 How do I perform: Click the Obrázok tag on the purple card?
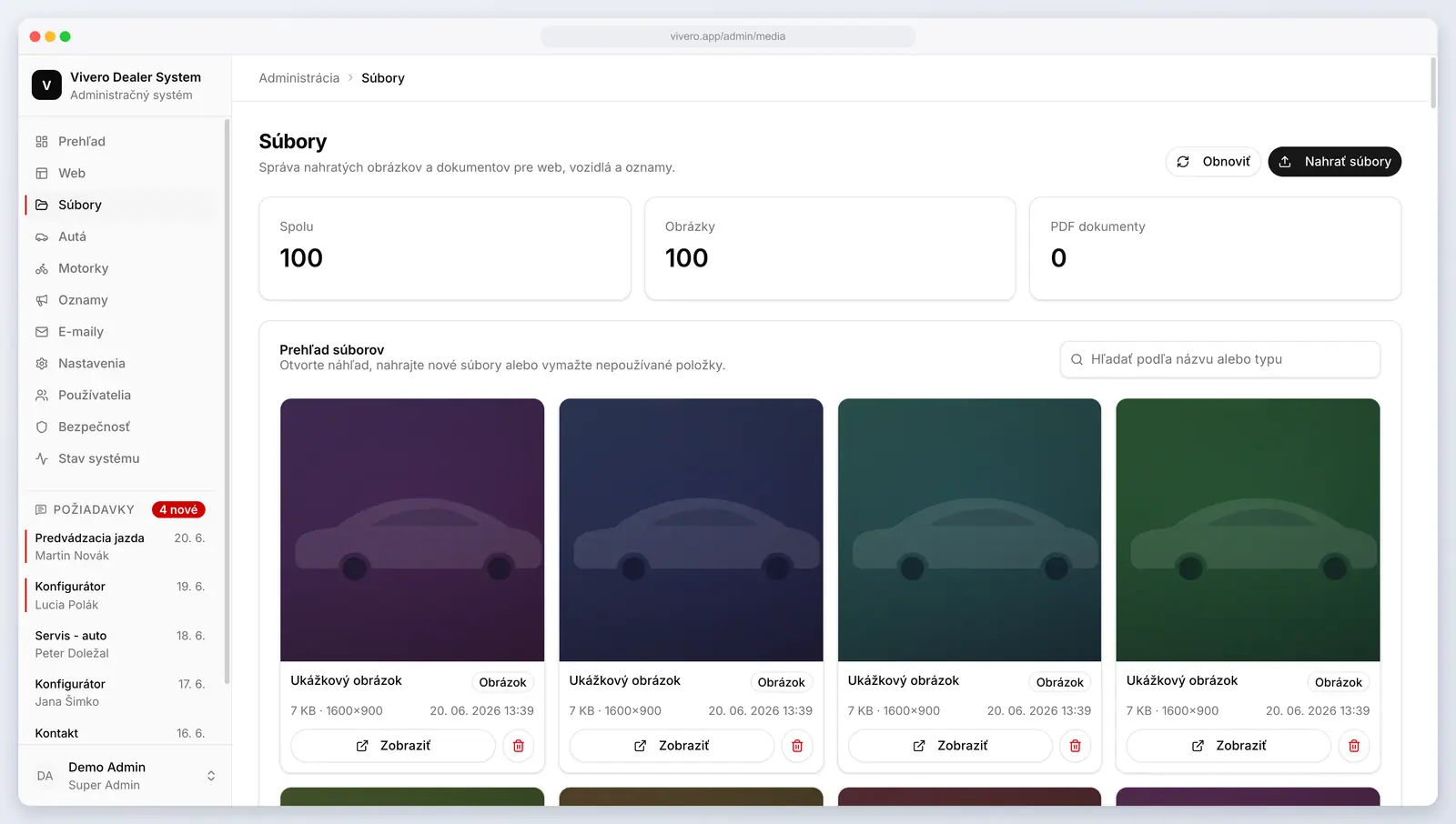(502, 682)
